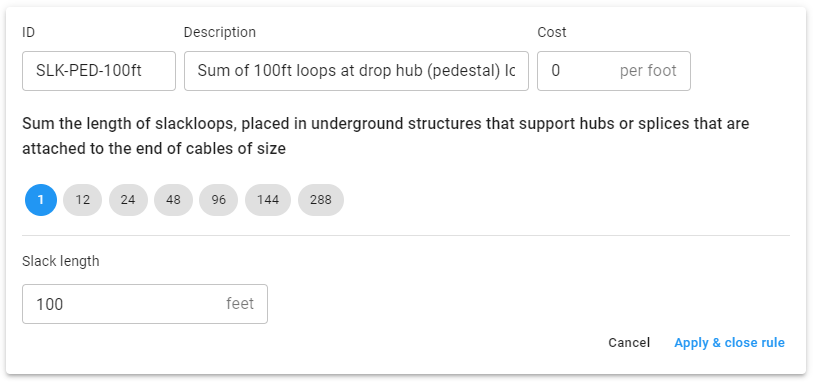
Task: Click the 'feet' unit suffix
Action: tap(240, 303)
